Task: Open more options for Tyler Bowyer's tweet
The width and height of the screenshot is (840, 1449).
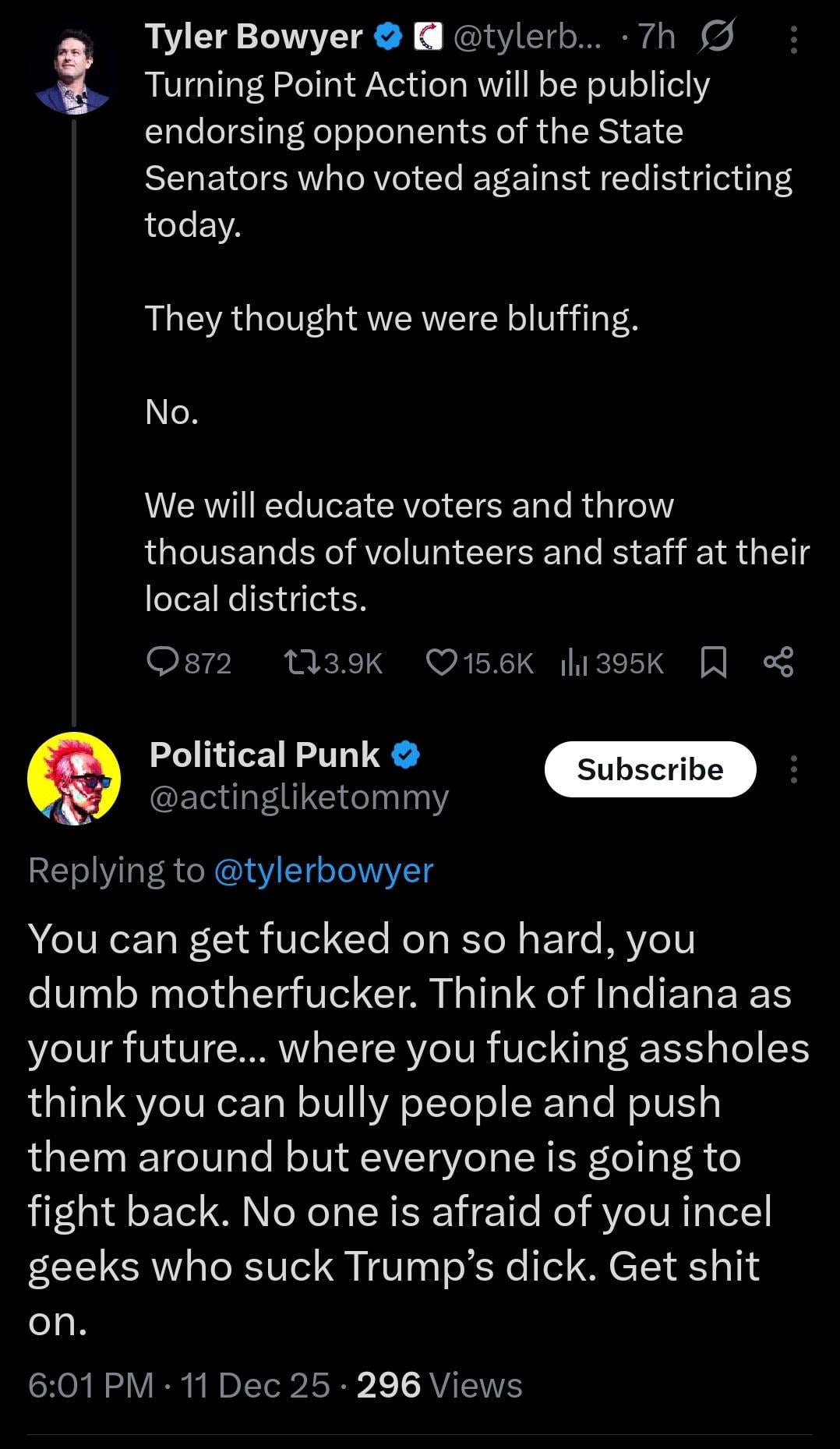Action: point(793,39)
